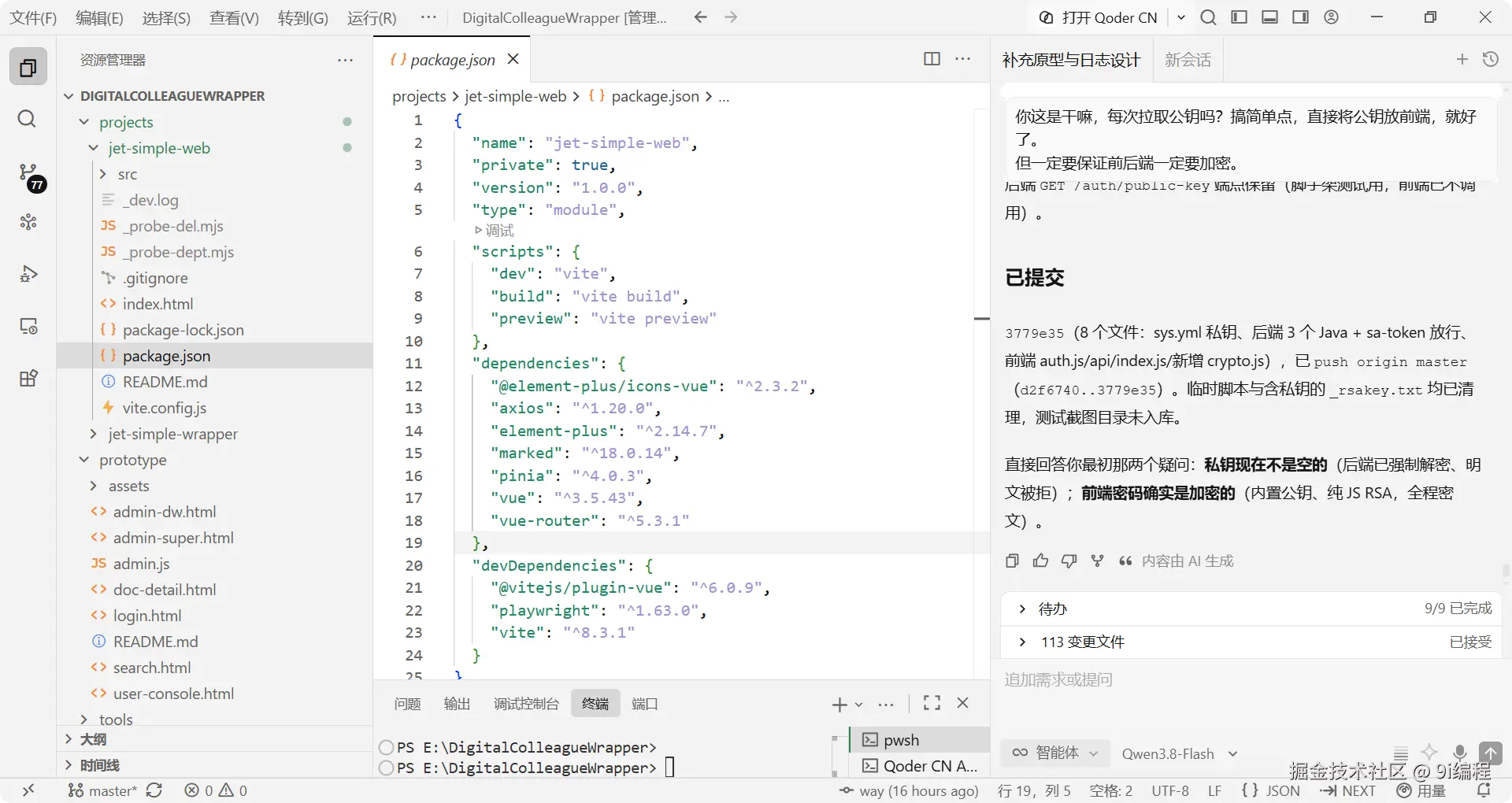Open chat history with the clock icon
1512x803 pixels.
click(1491, 59)
